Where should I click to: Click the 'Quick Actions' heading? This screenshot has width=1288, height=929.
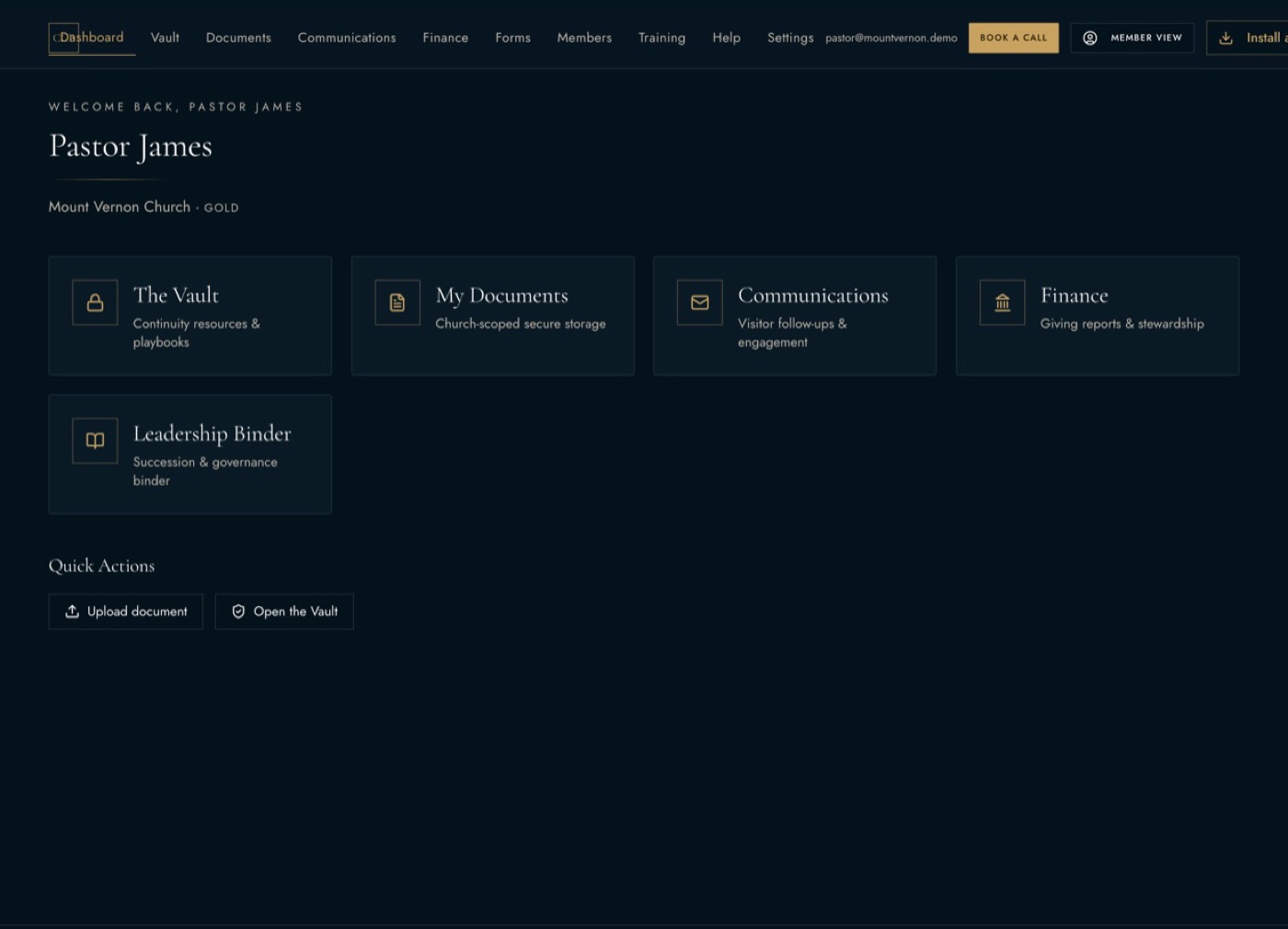pyautogui.click(x=101, y=566)
